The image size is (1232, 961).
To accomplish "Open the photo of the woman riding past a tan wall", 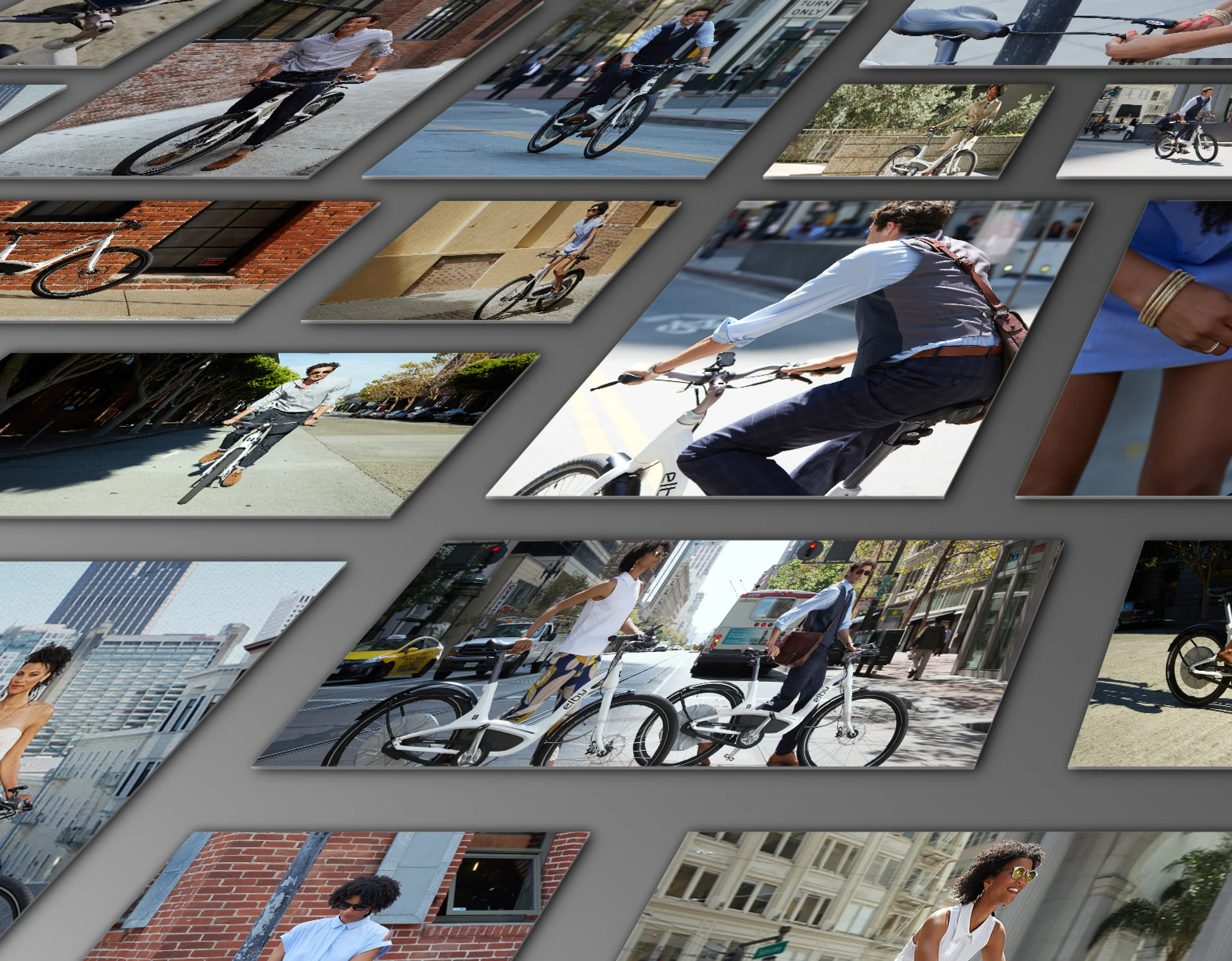I will [x=491, y=261].
